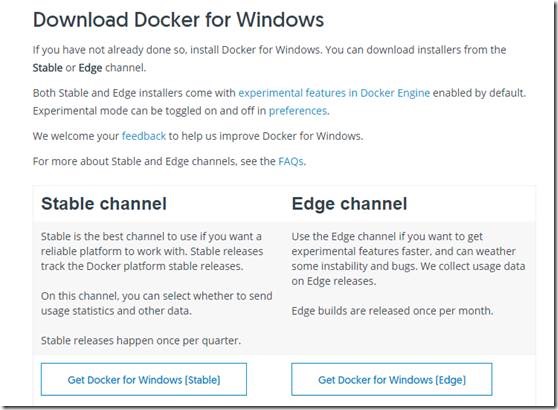
Task: Click the 'Stable is the best channel' paragraph
Action: point(152,251)
